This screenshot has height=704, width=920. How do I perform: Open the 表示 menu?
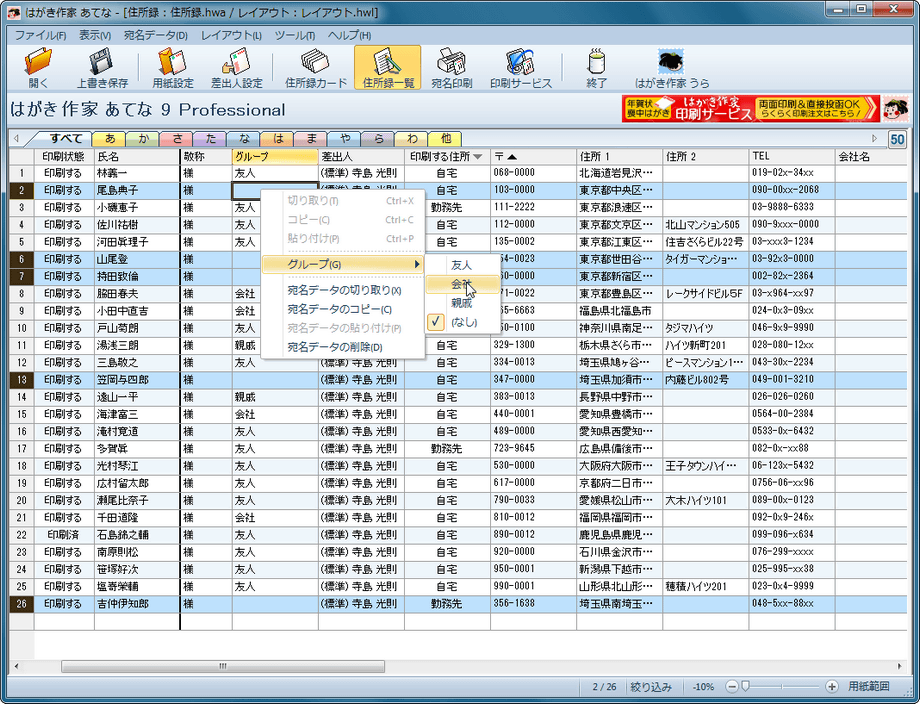[94, 35]
